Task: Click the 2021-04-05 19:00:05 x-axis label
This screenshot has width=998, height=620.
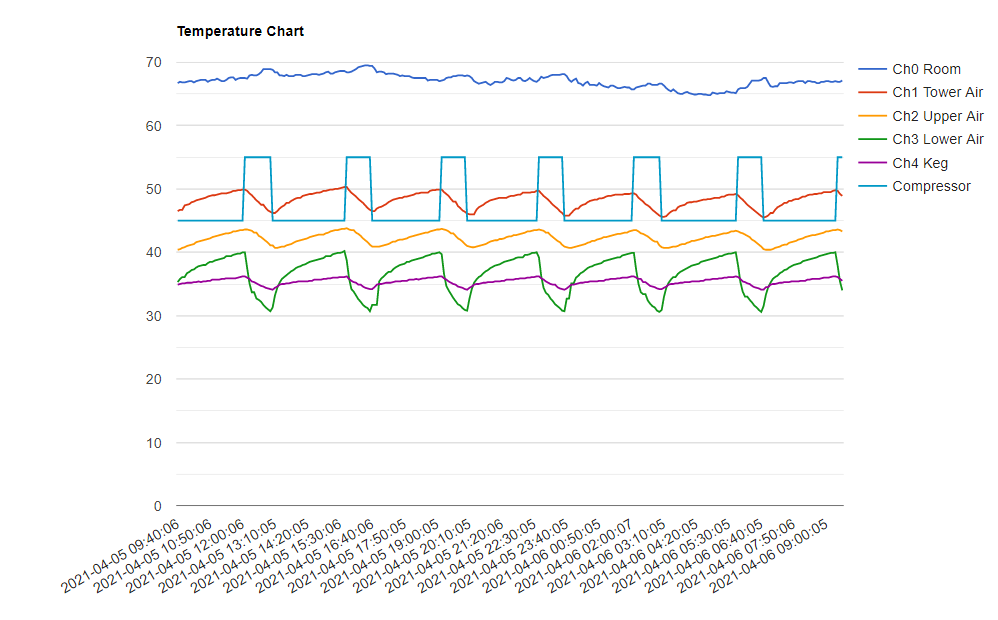Action: 380,556
